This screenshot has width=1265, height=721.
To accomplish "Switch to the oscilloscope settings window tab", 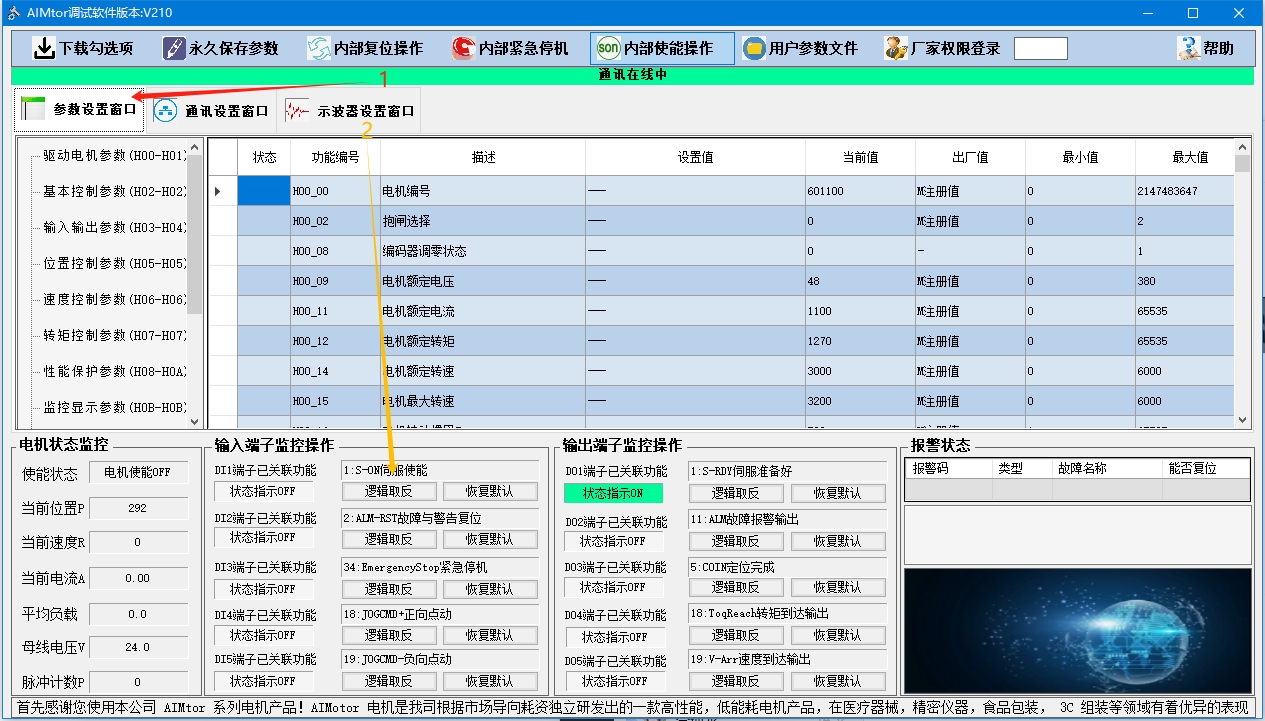I will [x=349, y=111].
